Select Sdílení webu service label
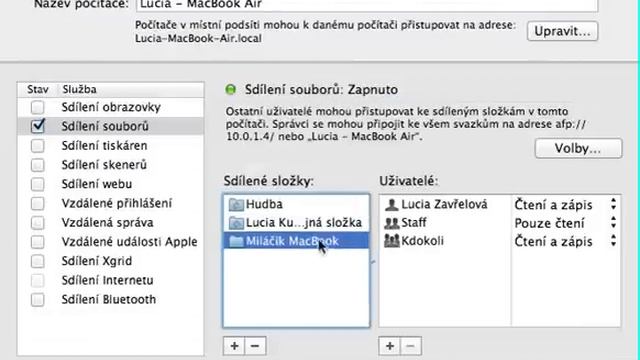Viewport: 640px width, 360px height. click(97, 184)
